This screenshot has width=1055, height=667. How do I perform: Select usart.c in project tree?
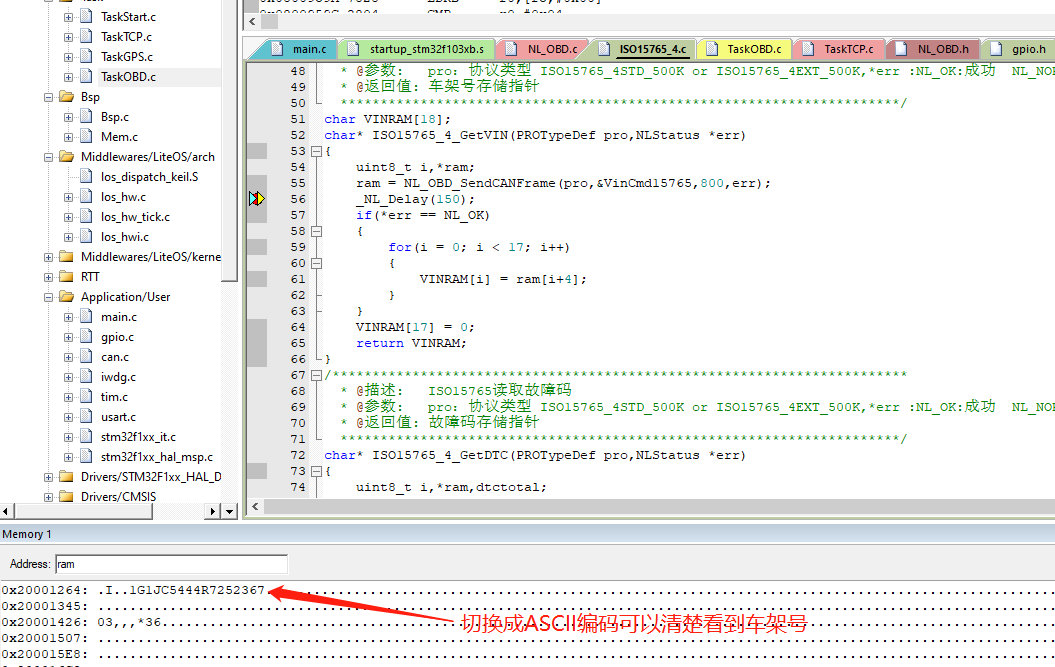tap(118, 417)
